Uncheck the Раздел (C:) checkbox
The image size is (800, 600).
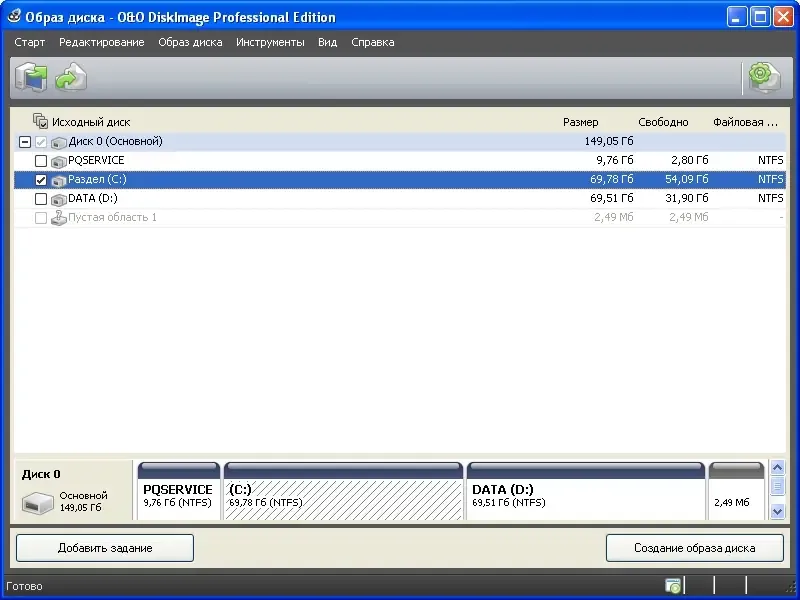(x=41, y=180)
